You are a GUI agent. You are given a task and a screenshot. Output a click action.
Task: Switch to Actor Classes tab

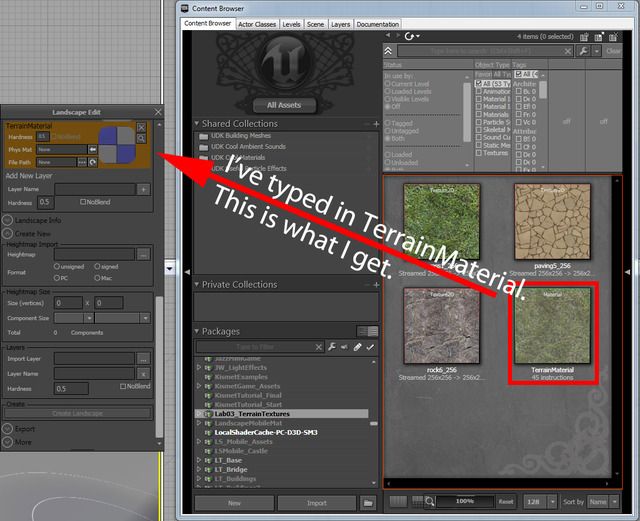(x=257, y=24)
